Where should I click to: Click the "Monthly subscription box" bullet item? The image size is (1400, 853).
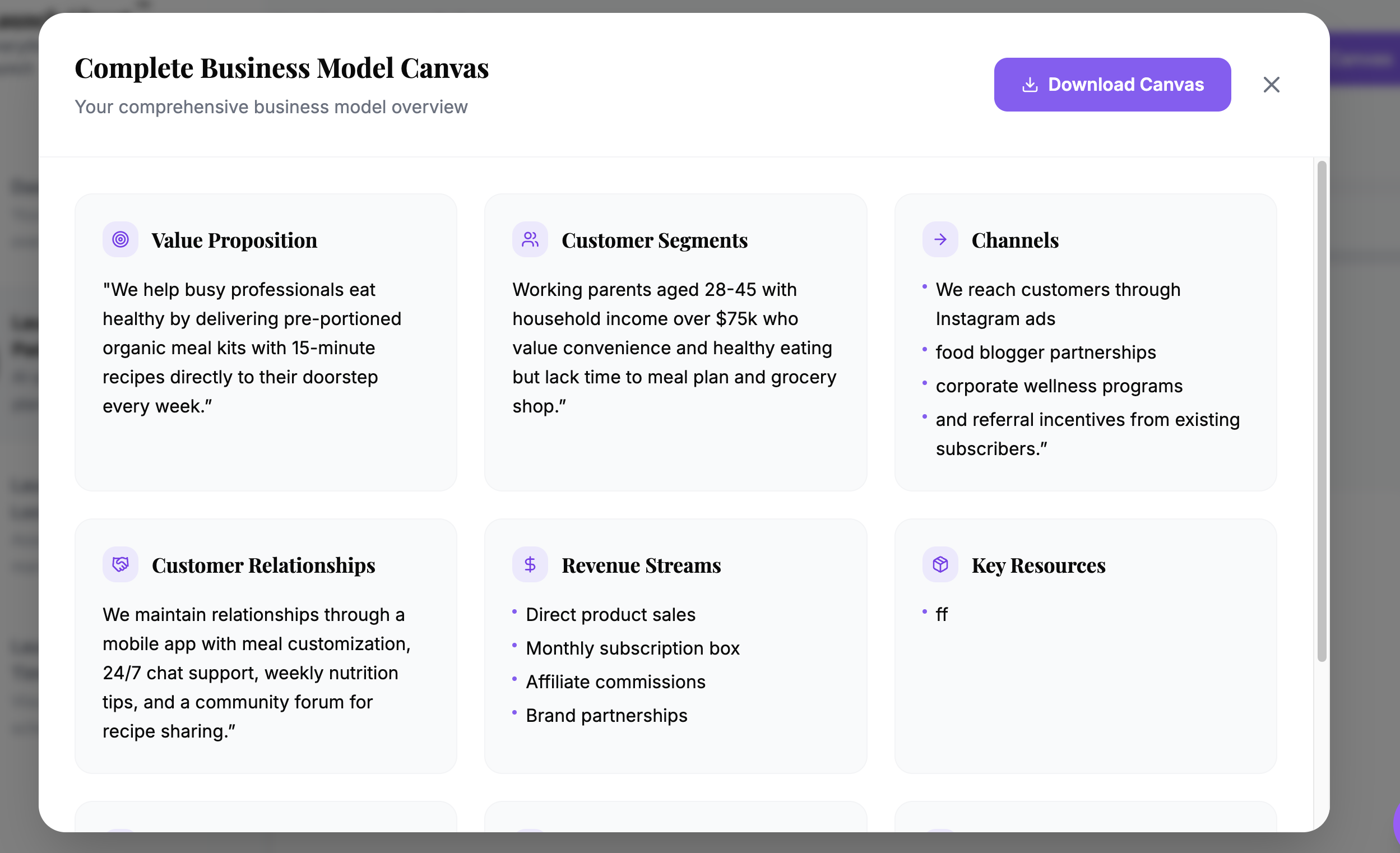pos(632,648)
